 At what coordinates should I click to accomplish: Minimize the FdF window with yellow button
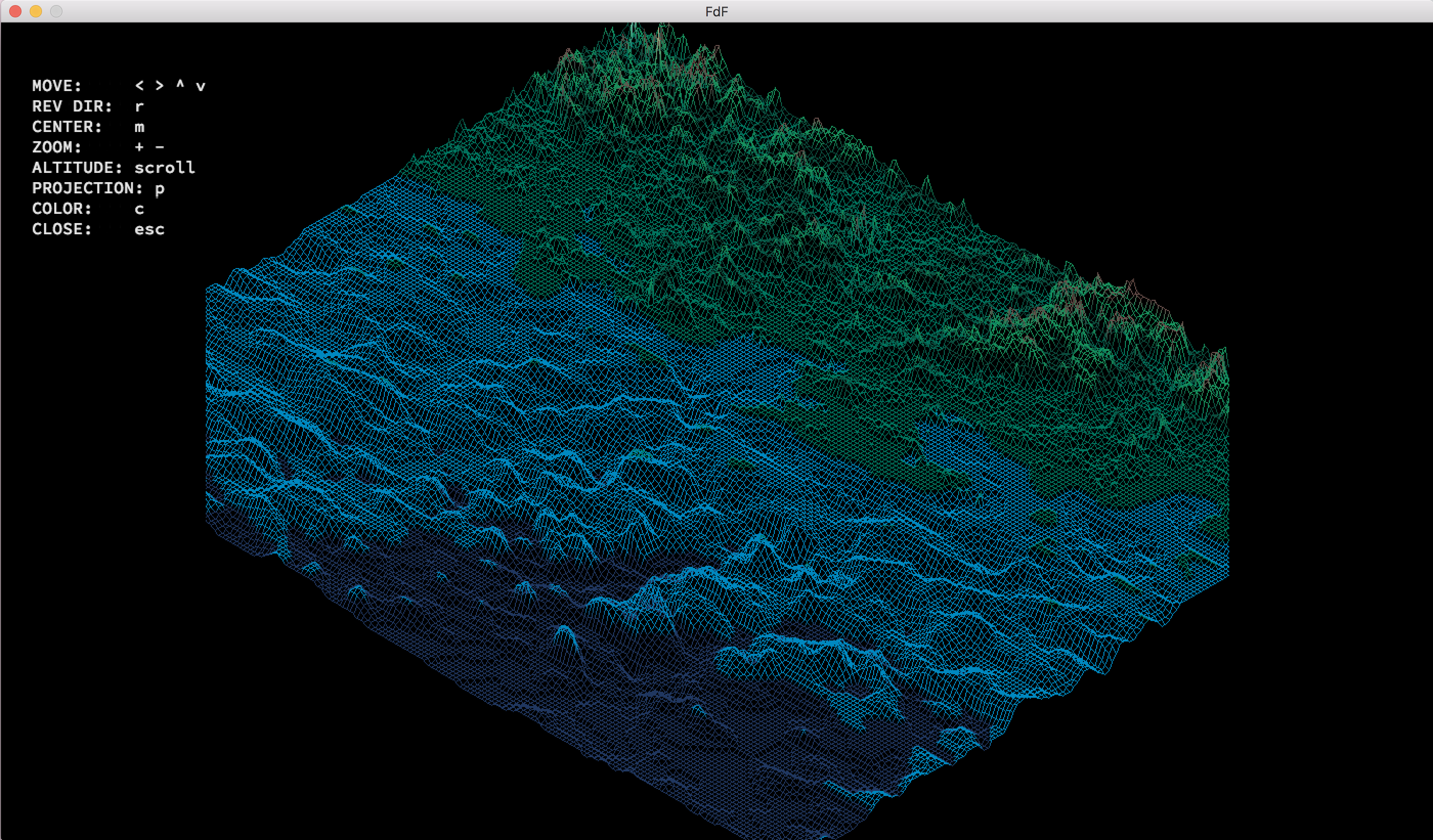tap(36, 11)
